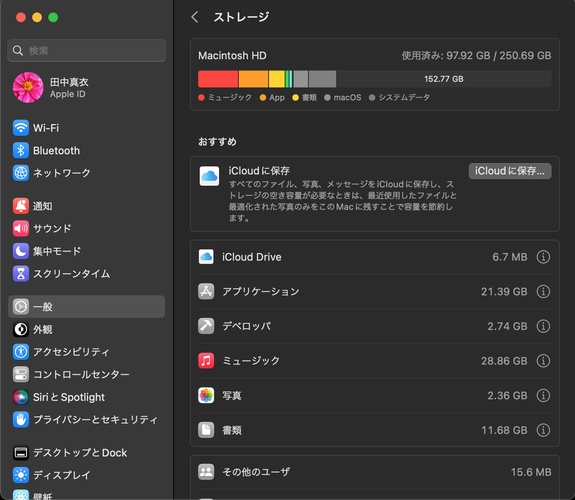
Task: Click the 写真 Photos flower icon
Action: 206,395
